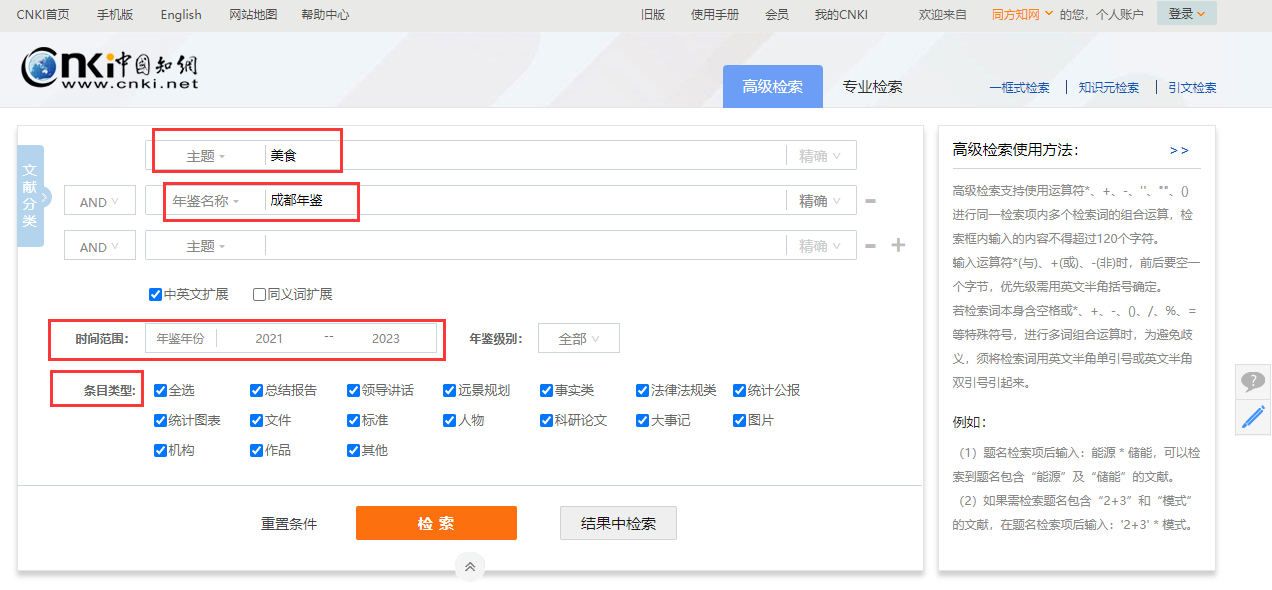Click the help question mark icon
This screenshot has height=590, width=1272.
[1253, 382]
